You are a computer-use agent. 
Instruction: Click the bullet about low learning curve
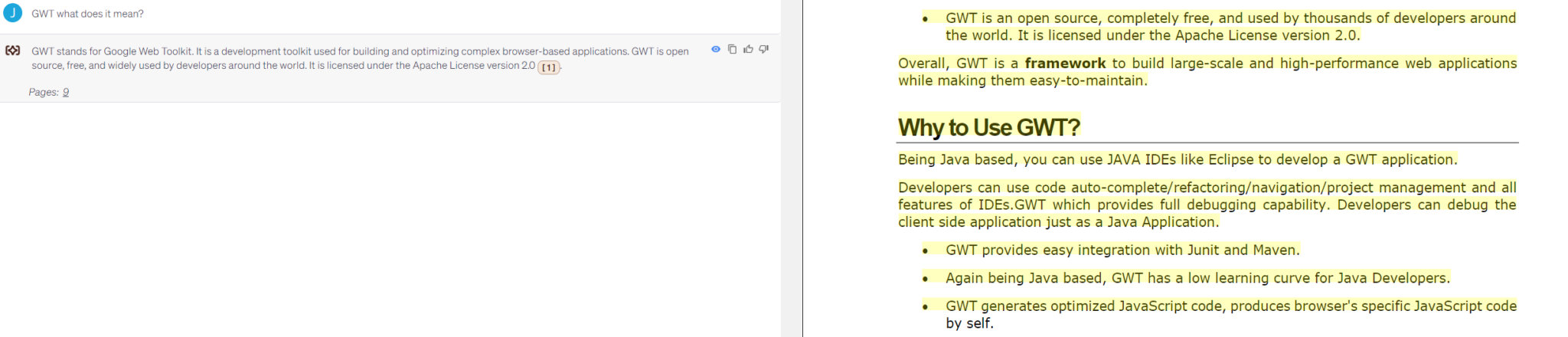pos(1197,278)
